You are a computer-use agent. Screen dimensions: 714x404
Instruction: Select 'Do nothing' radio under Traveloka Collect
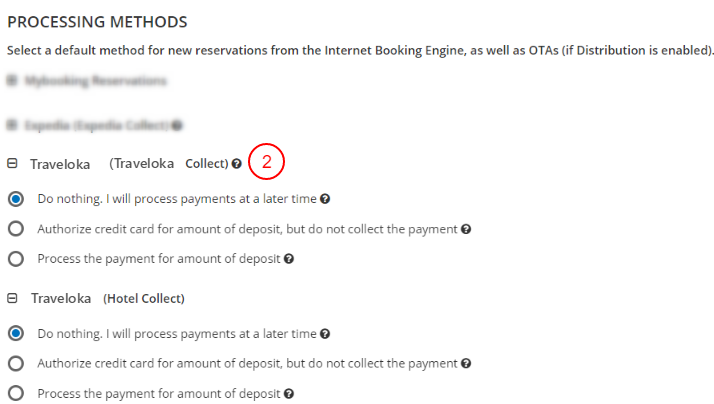pyautogui.click(x=15, y=199)
